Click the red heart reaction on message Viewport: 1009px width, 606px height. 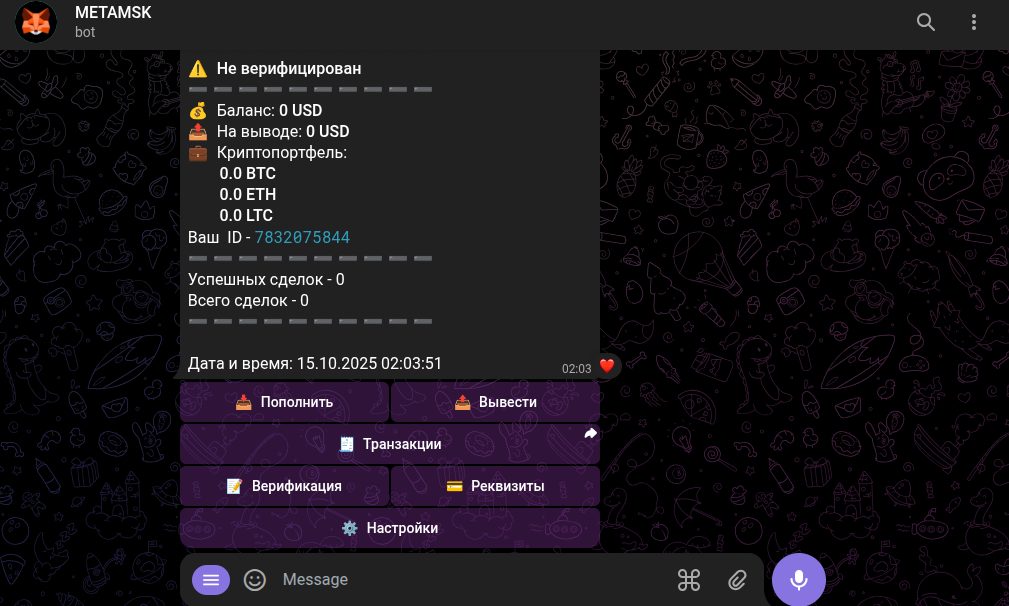click(607, 366)
